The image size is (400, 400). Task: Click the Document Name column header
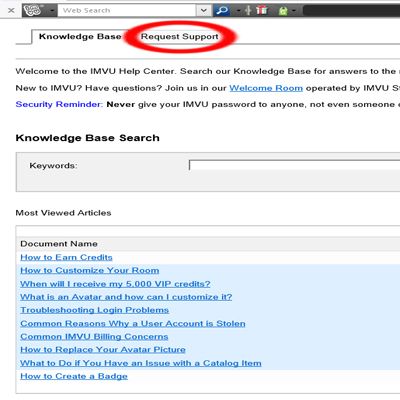tap(59, 244)
